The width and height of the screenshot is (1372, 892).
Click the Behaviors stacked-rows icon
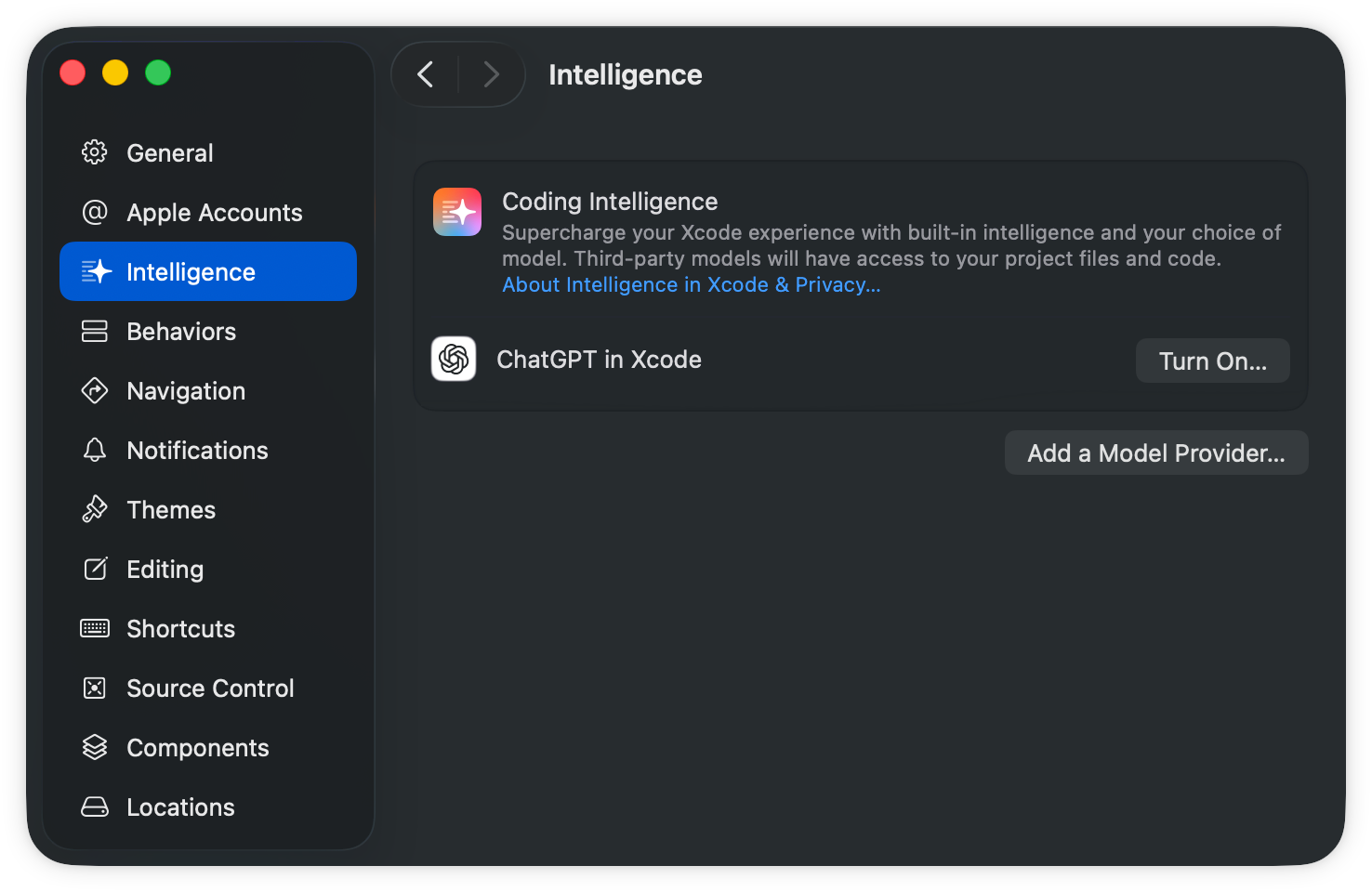(x=95, y=331)
